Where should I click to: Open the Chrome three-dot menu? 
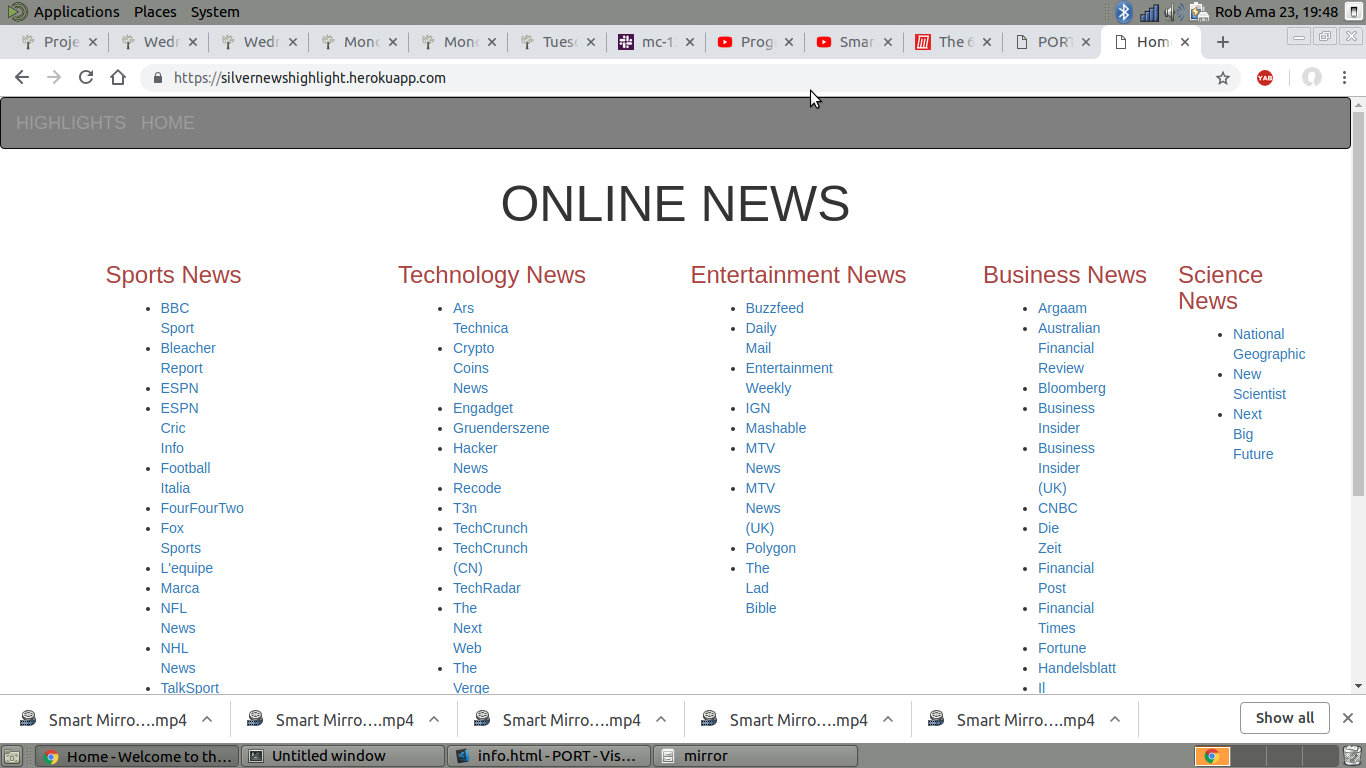point(1345,78)
